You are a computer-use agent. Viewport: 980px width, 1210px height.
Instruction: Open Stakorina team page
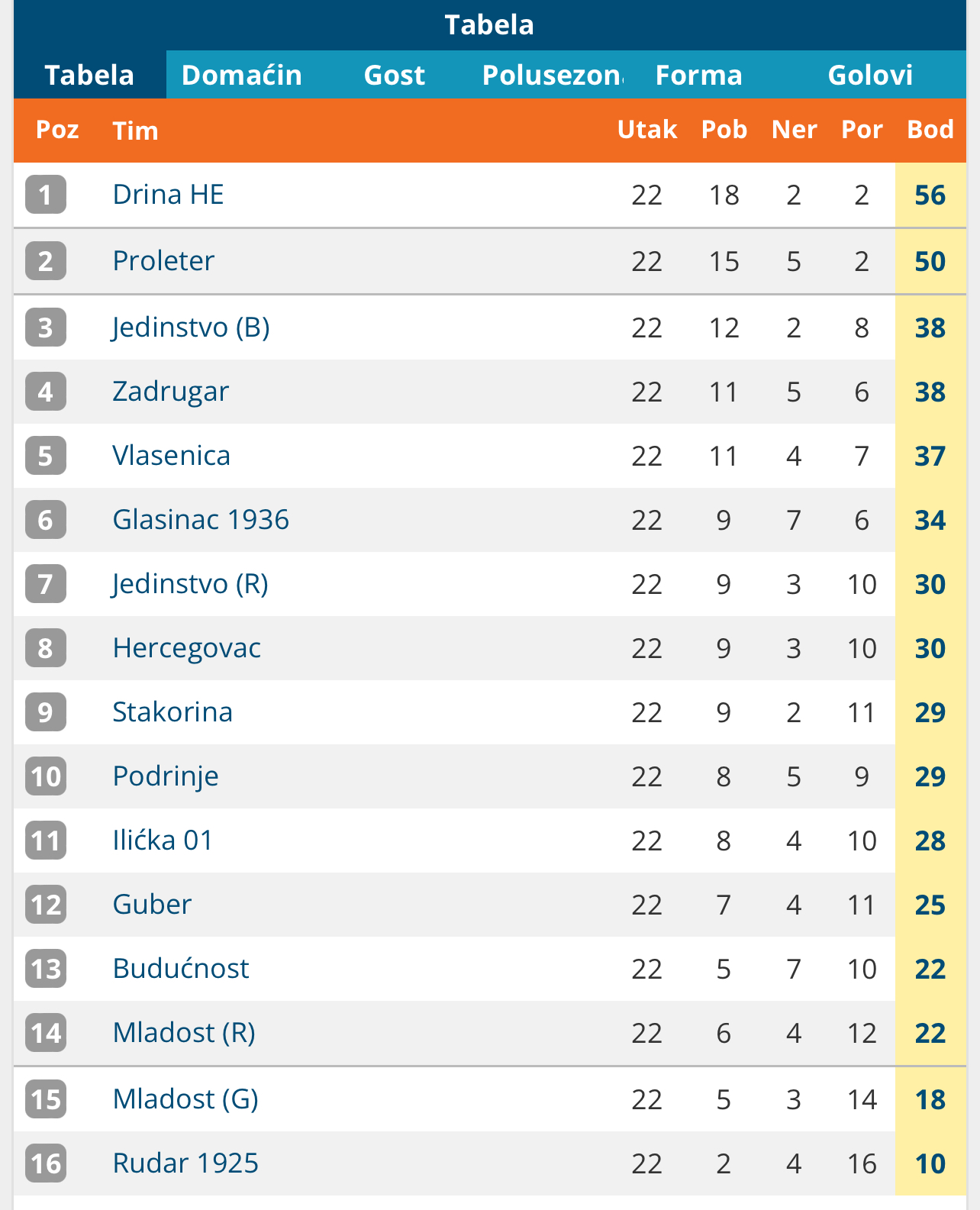172,712
